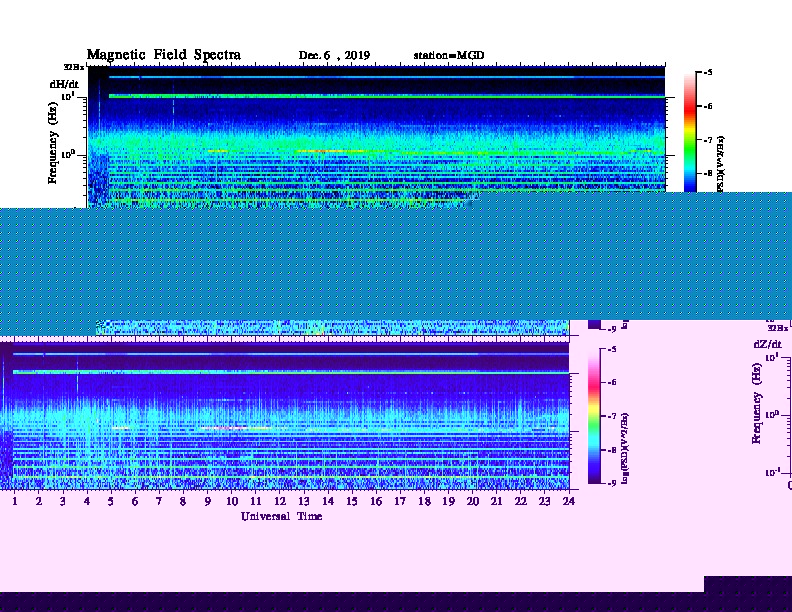
Task: Click hour label "22" on the time axis
Action: pyautogui.click(x=521, y=501)
